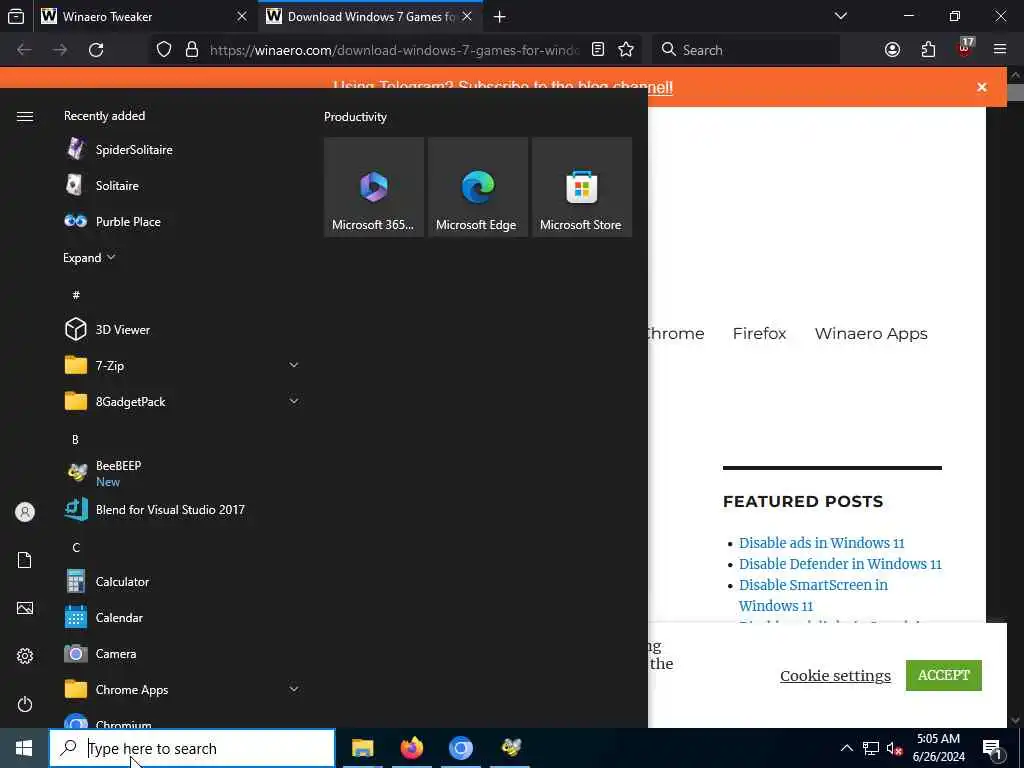Open Cookie settings link
The image size is (1024, 768).
coord(835,675)
